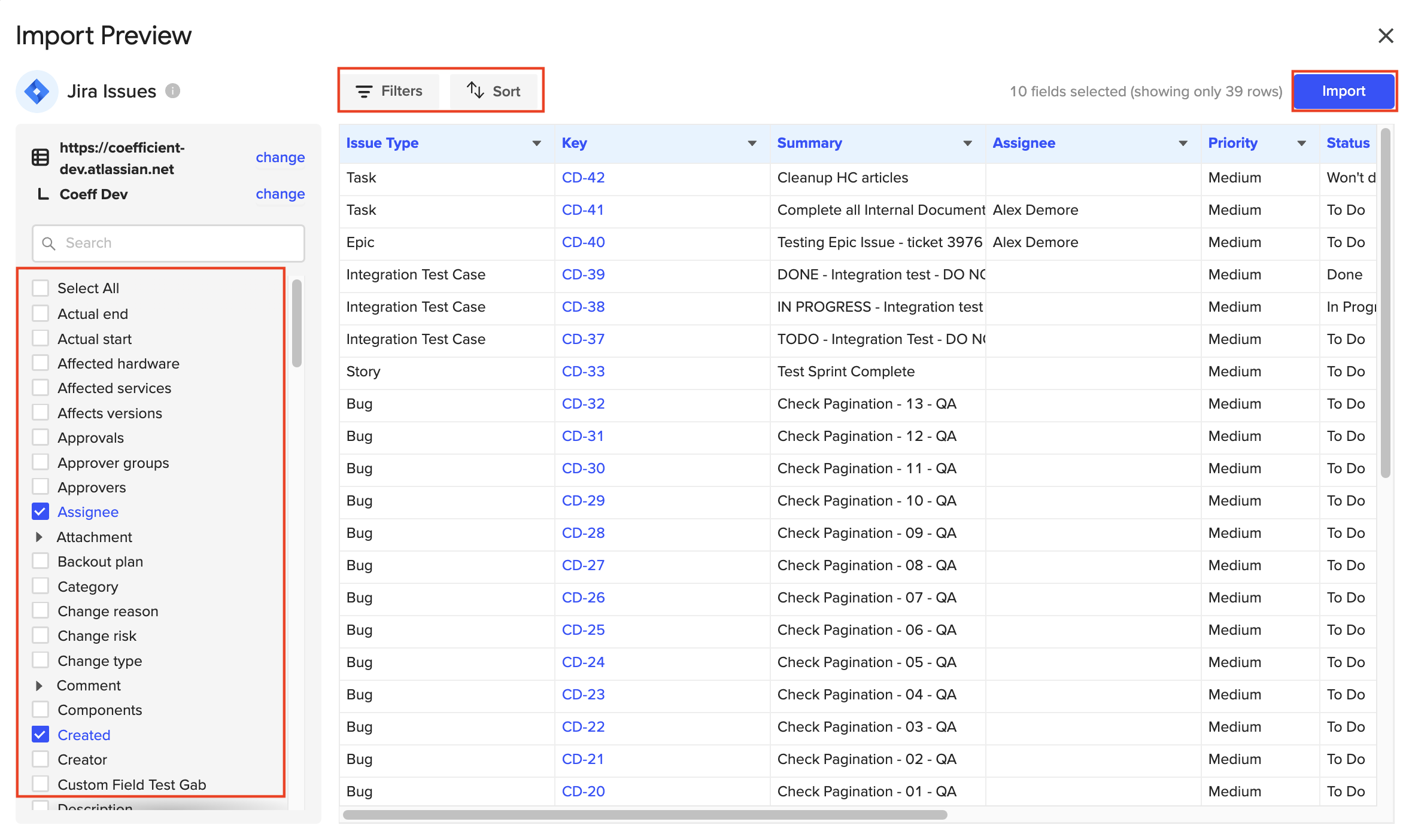This screenshot has width=1409, height=840.
Task: Open issue link CD-39
Action: tap(583, 275)
